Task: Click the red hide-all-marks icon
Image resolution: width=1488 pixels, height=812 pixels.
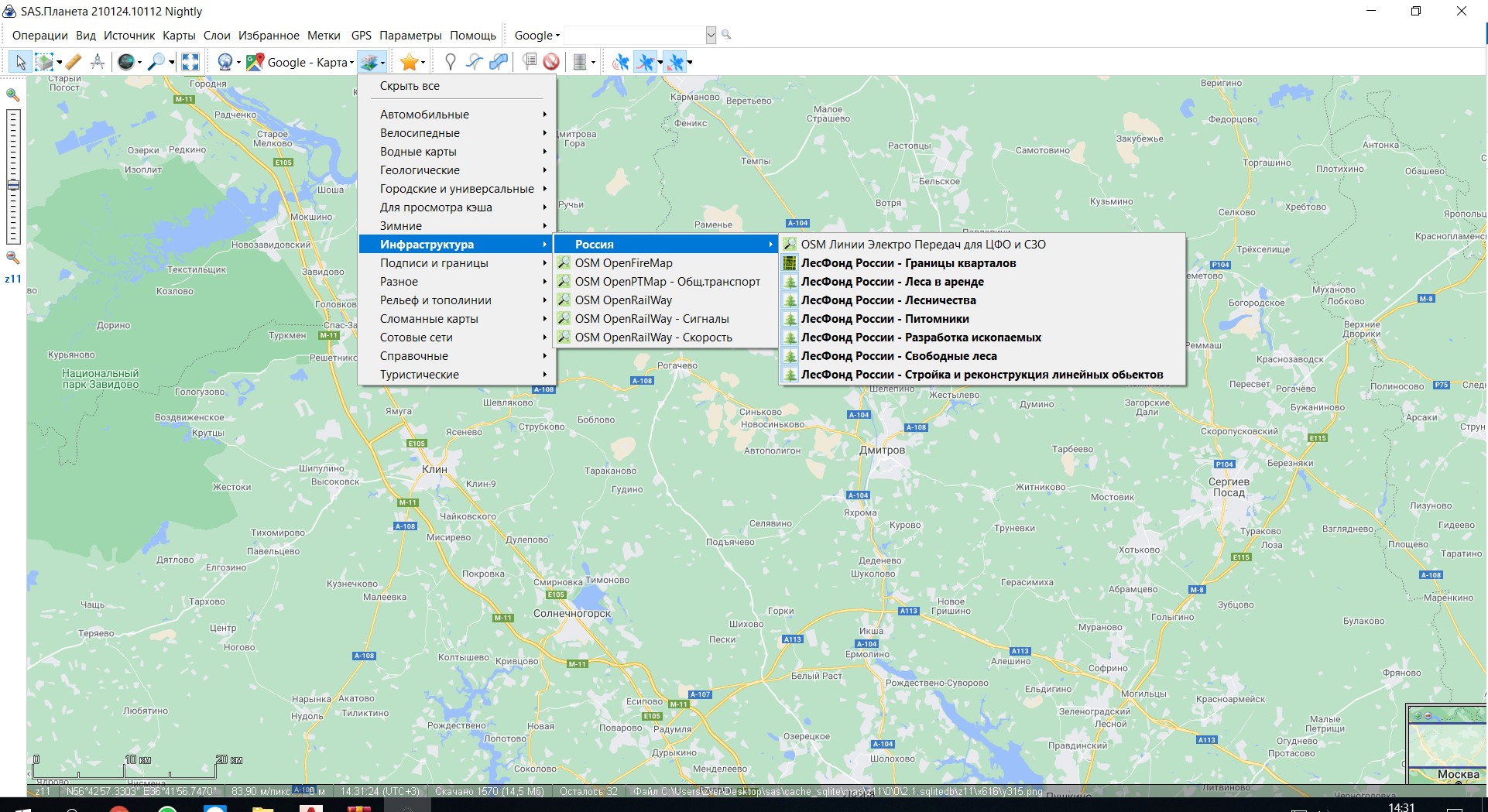Action: tap(551, 62)
